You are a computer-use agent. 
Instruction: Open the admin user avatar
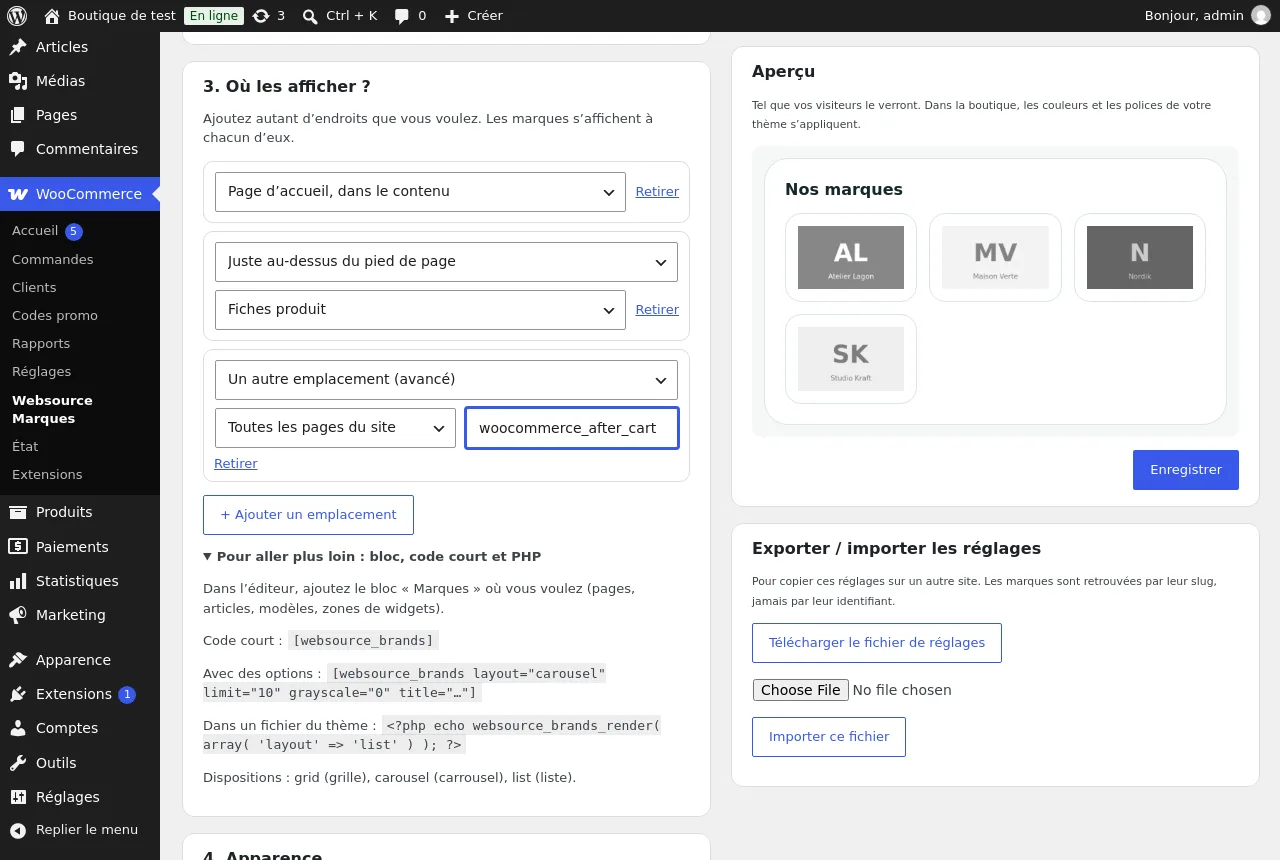coord(1260,16)
